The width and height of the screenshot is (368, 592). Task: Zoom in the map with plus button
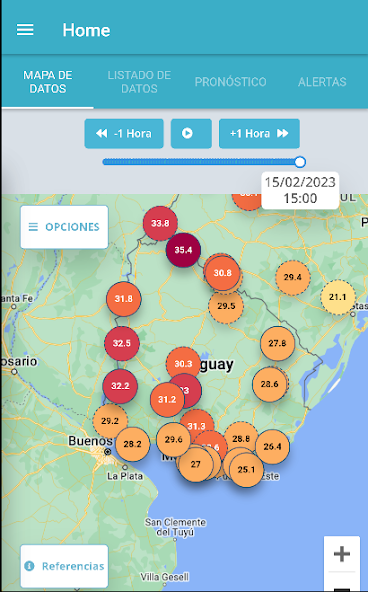point(342,554)
